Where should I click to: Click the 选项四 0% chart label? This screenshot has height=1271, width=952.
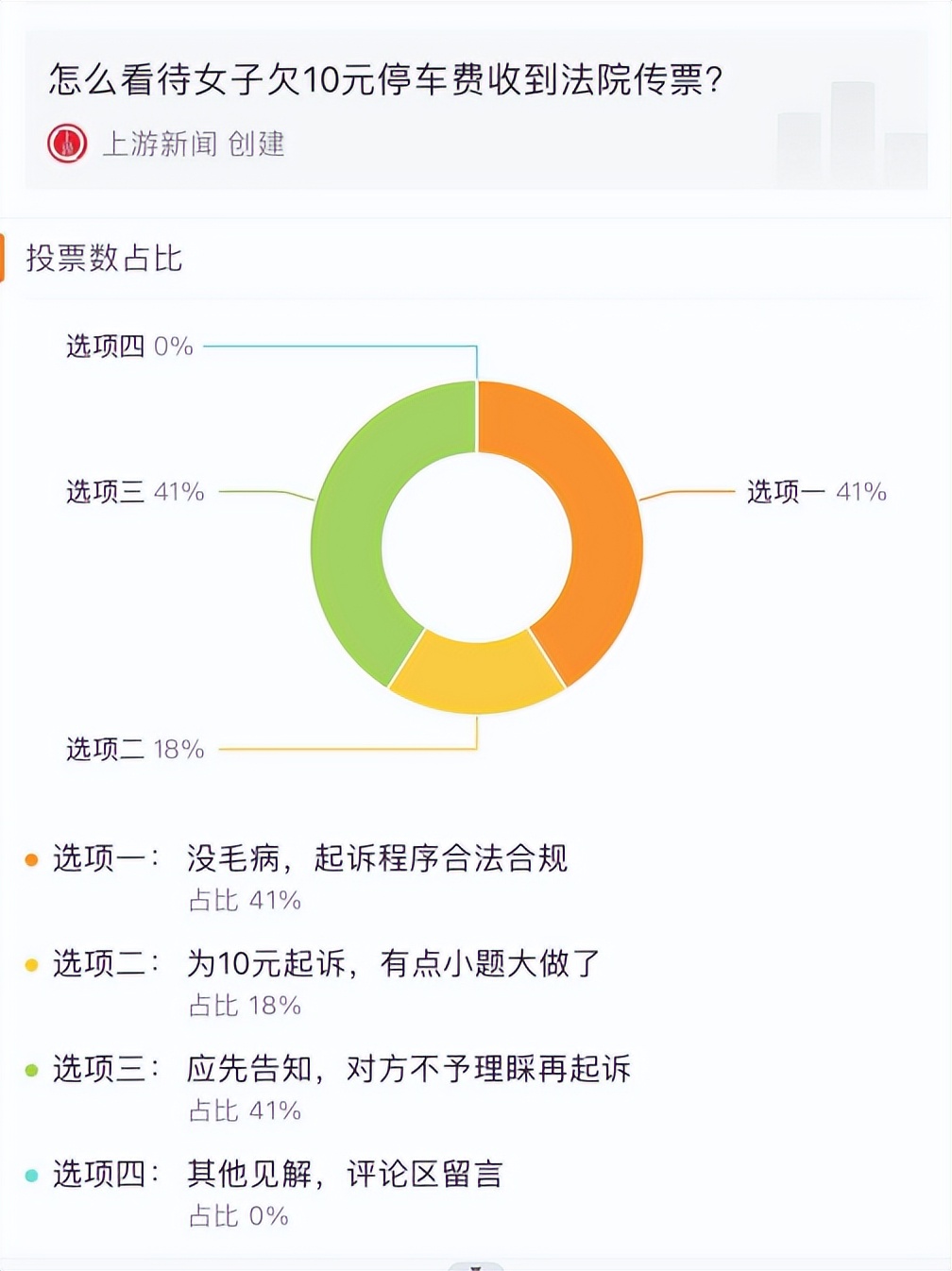[126, 347]
